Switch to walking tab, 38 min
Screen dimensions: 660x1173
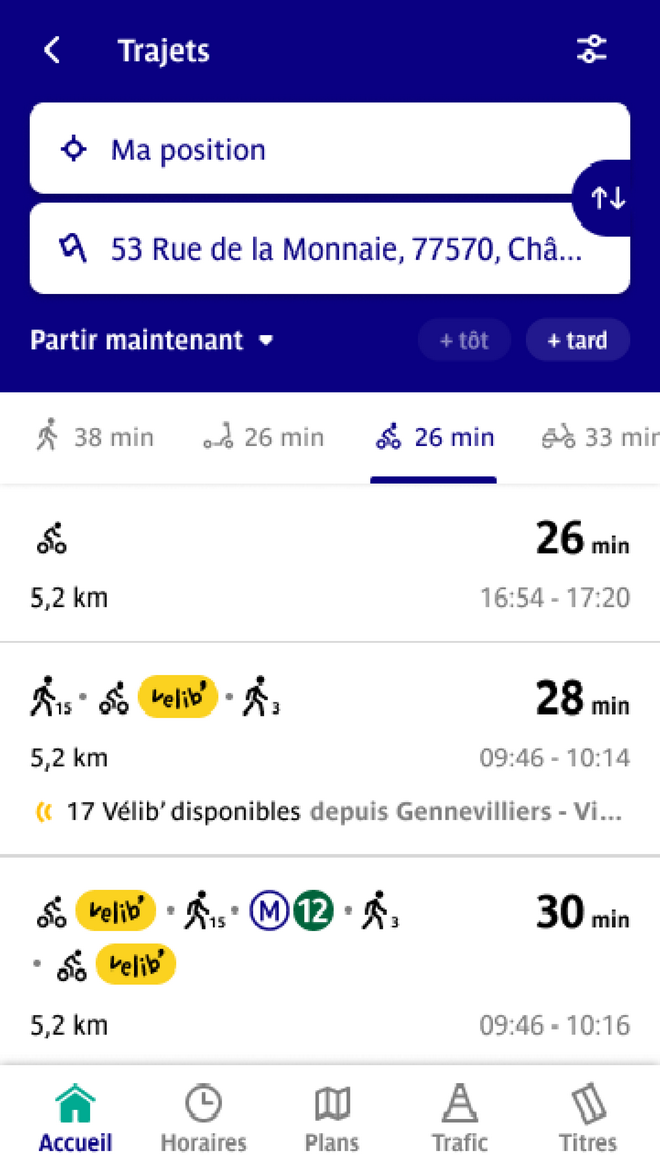click(94, 437)
